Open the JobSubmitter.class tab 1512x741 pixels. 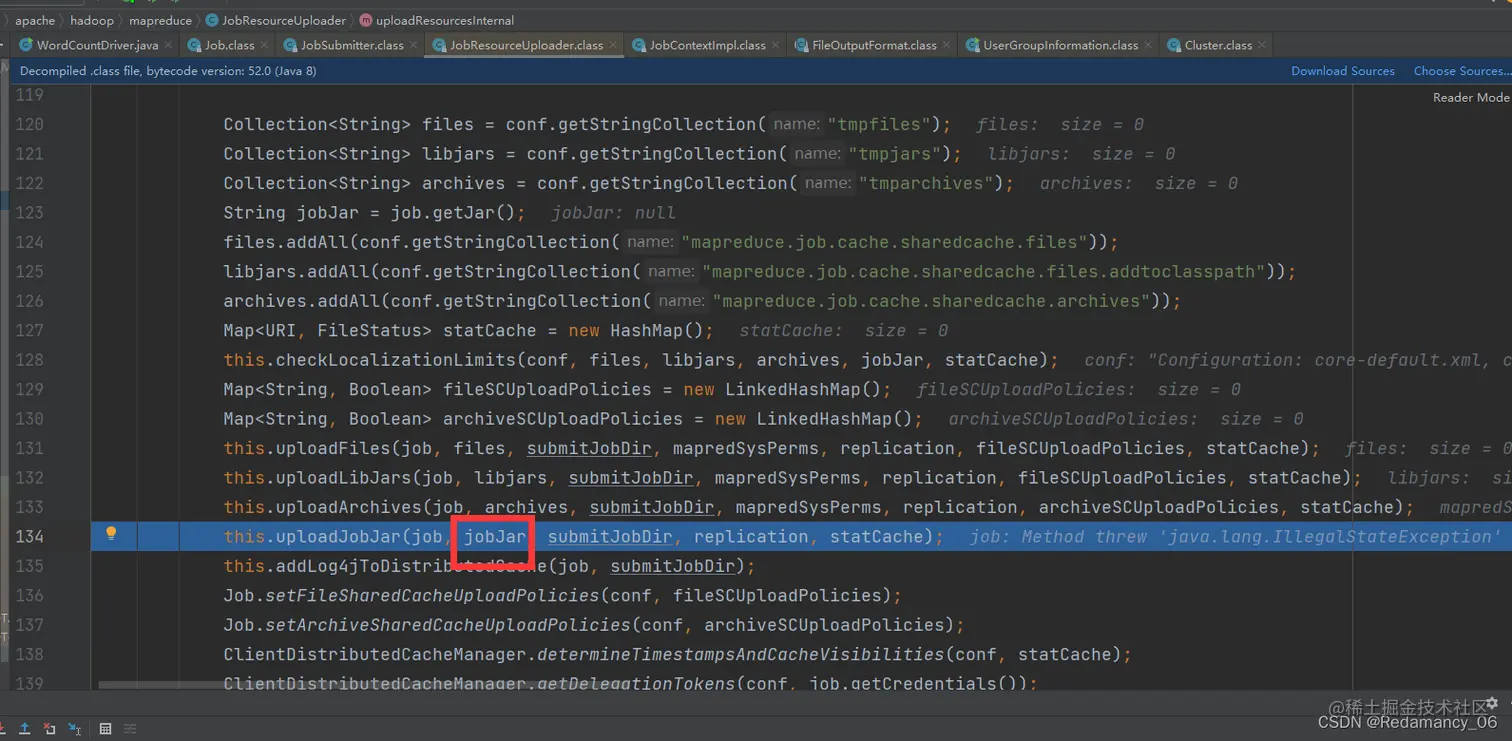352,45
